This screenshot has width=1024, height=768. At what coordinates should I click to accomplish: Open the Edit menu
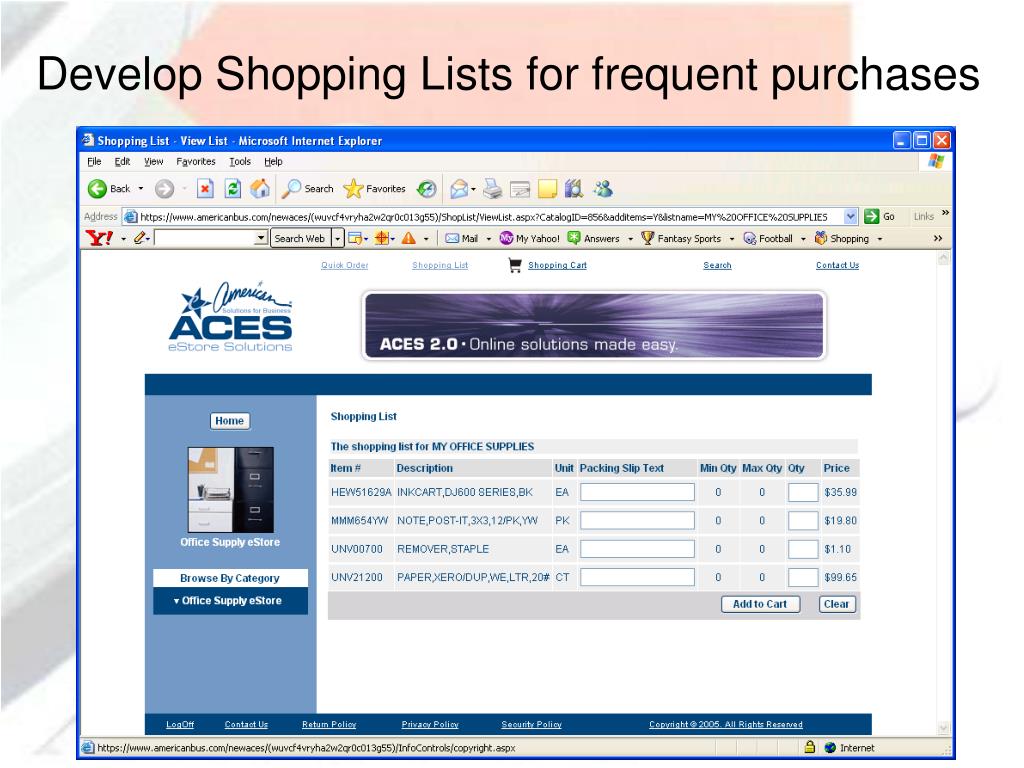click(x=122, y=161)
